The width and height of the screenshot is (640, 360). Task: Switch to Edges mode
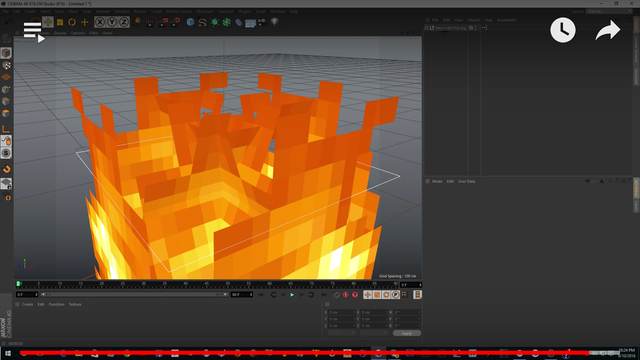6,101
